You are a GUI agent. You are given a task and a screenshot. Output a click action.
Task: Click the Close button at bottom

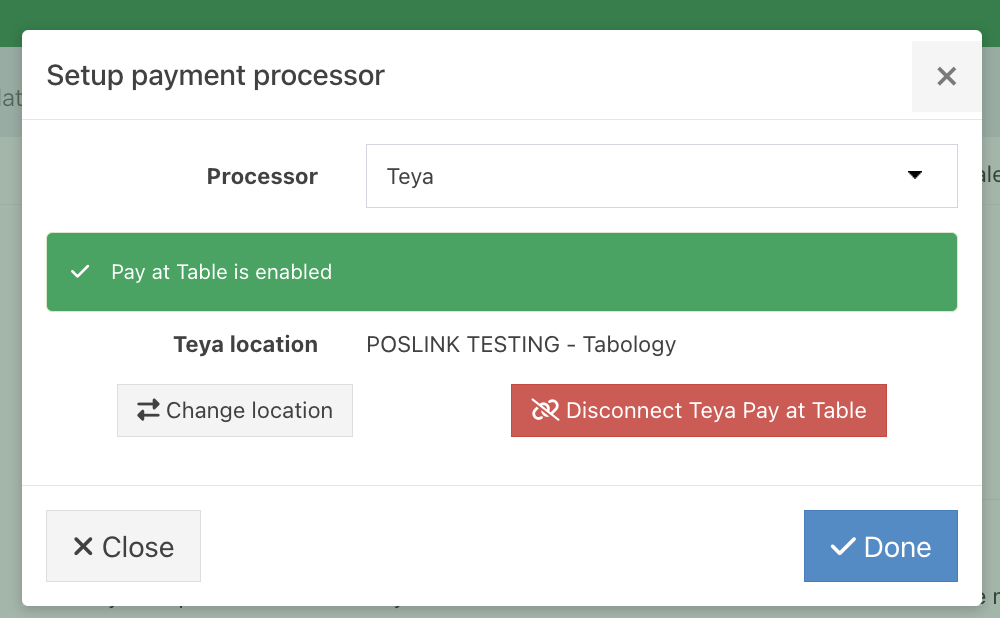pos(123,546)
